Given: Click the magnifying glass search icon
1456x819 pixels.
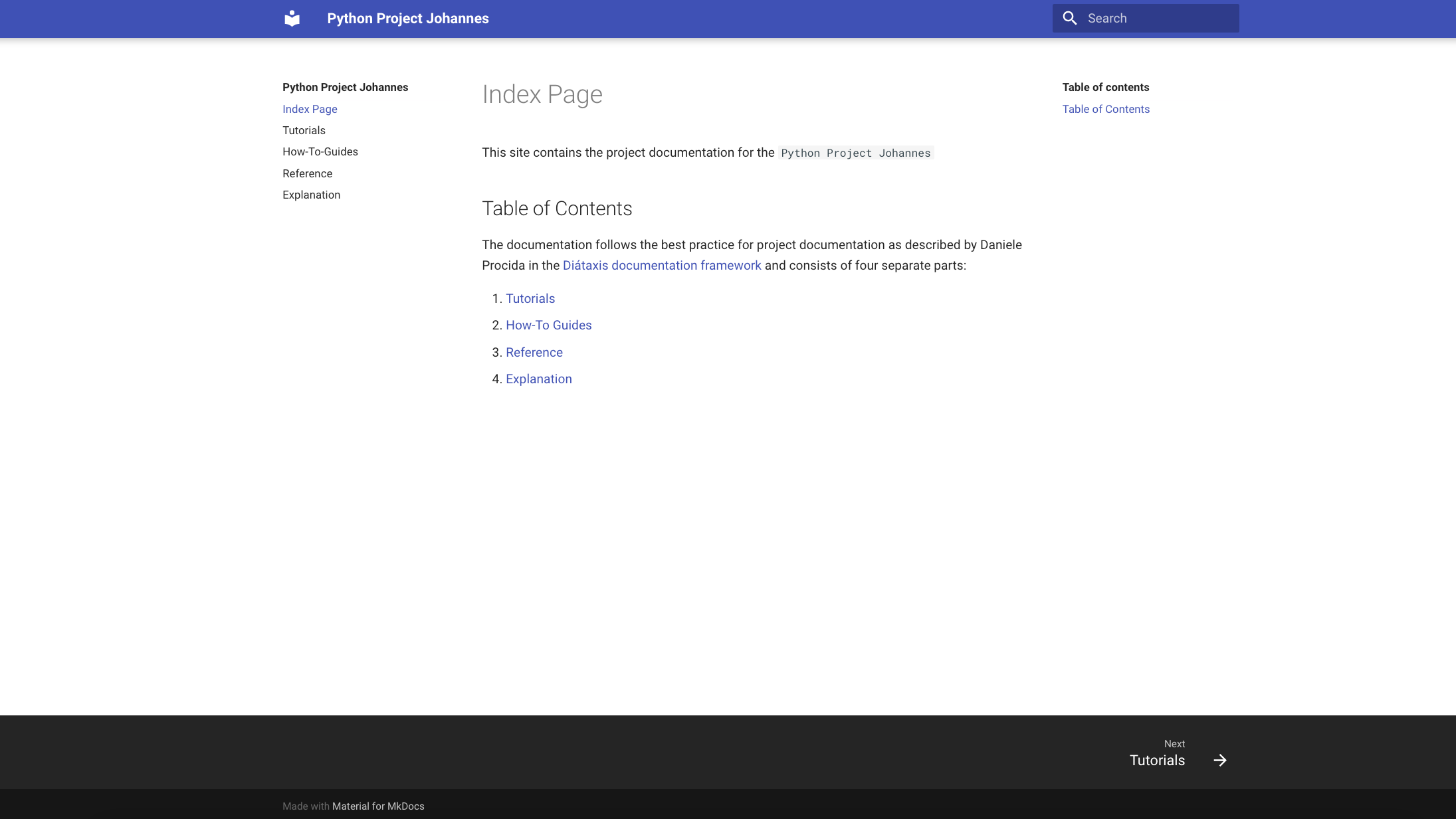Looking at the screenshot, I should pyautogui.click(x=1069, y=18).
